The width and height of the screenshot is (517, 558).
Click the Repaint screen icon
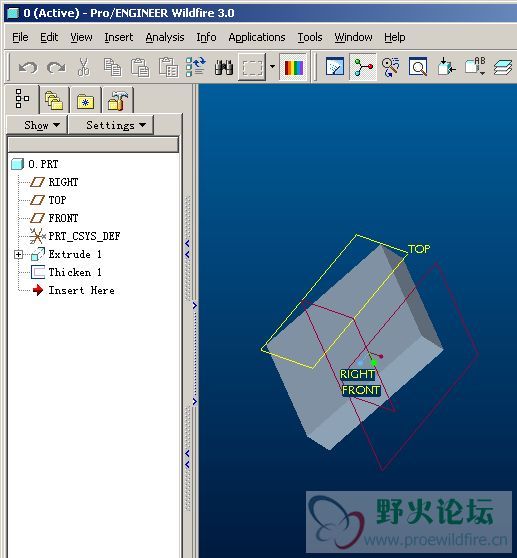(335, 67)
